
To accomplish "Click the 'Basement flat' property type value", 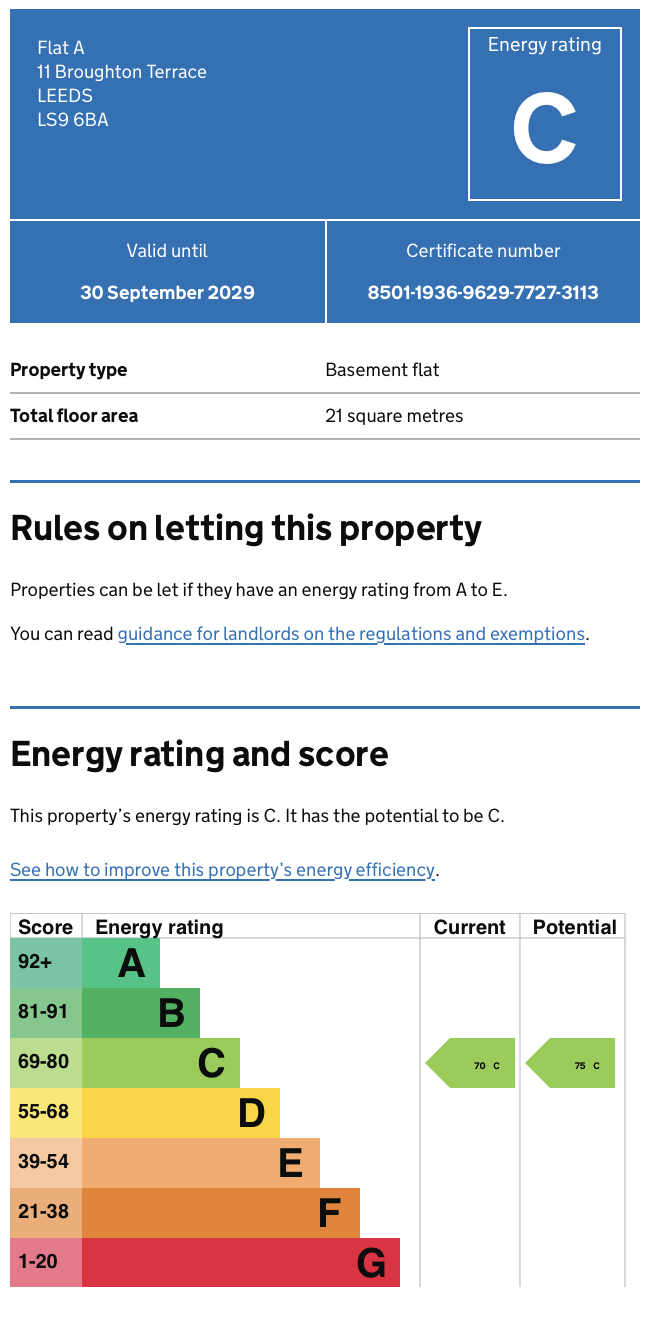I will (x=382, y=370).
